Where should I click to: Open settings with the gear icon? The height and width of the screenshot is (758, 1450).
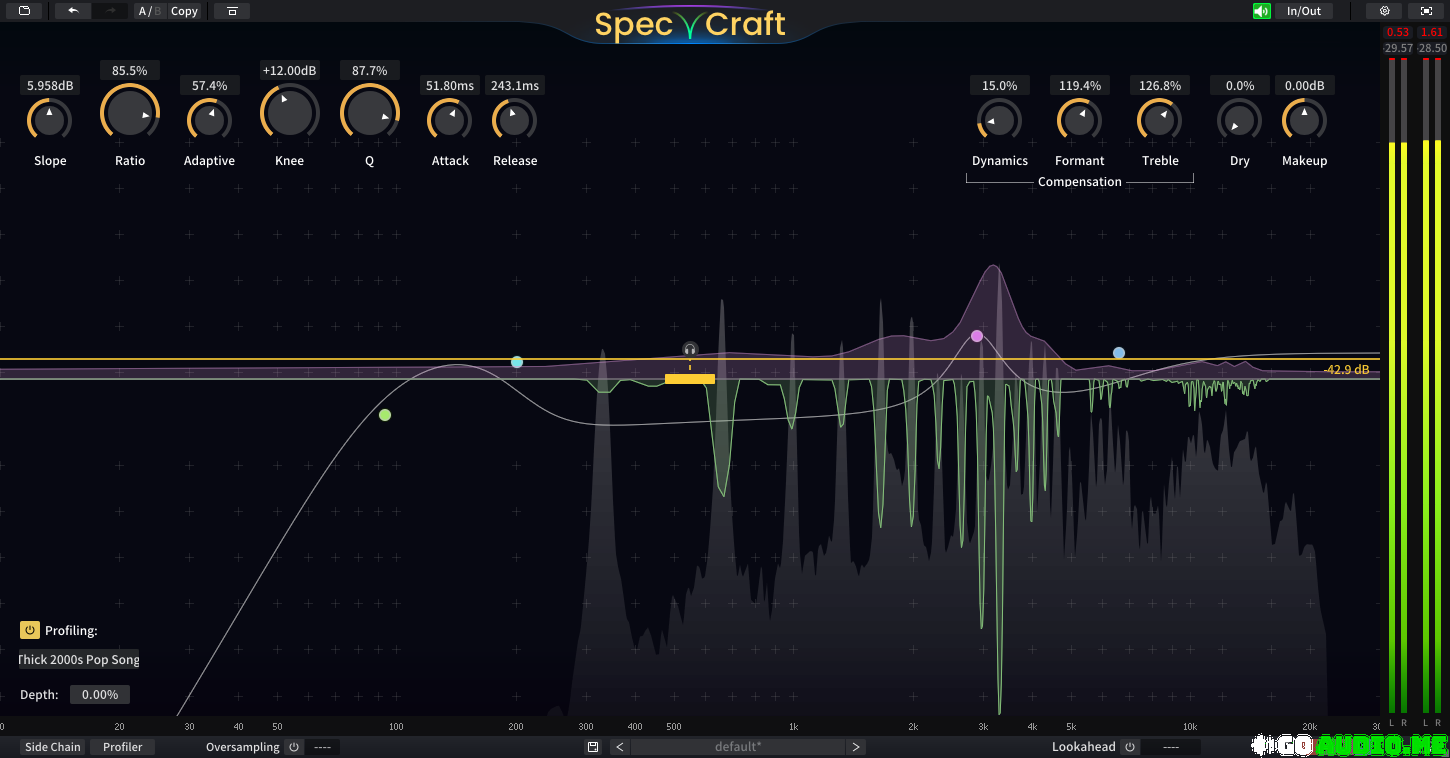tap(1385, 11)
